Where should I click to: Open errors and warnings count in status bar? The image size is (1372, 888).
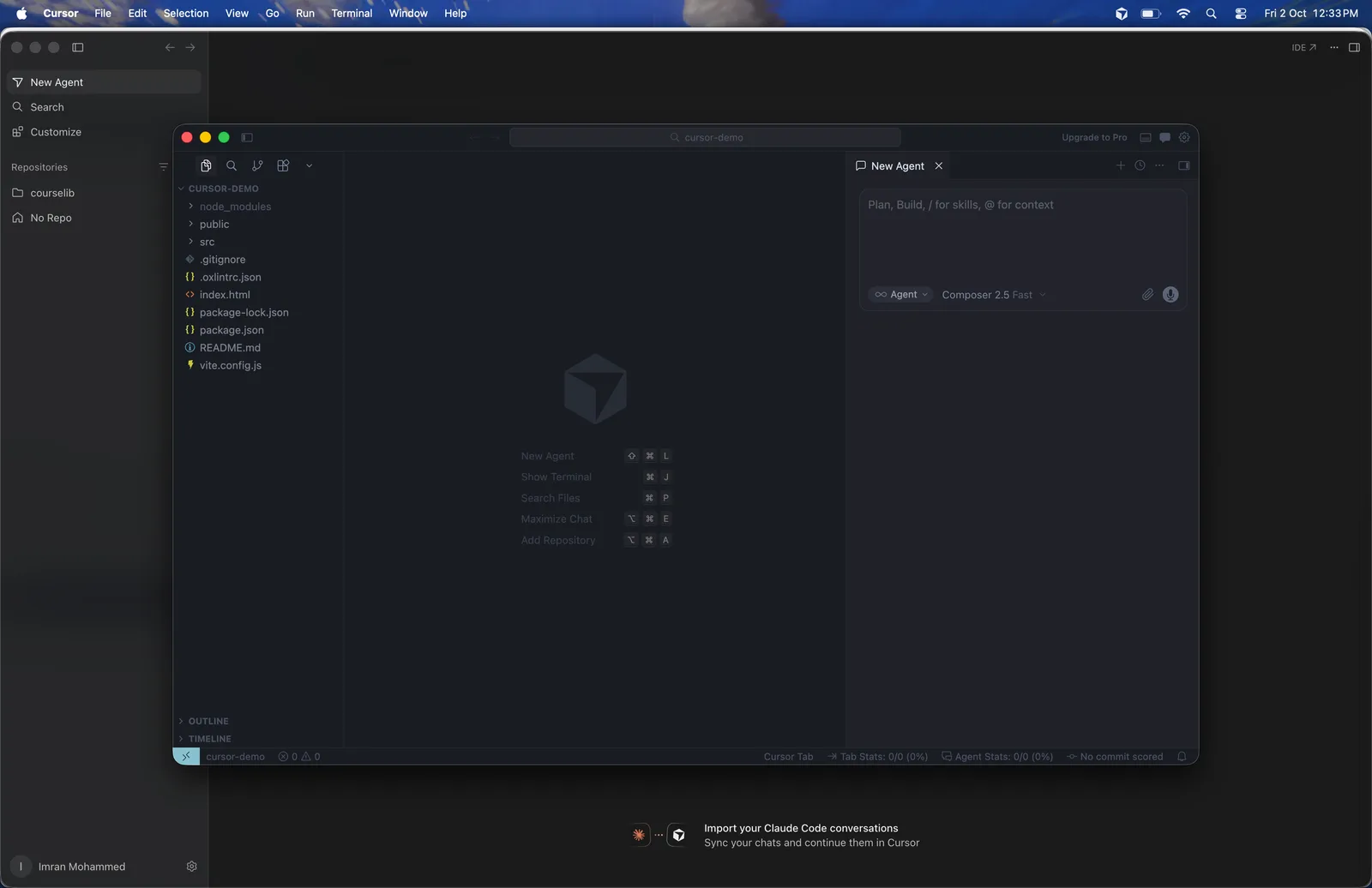point(299,756)
